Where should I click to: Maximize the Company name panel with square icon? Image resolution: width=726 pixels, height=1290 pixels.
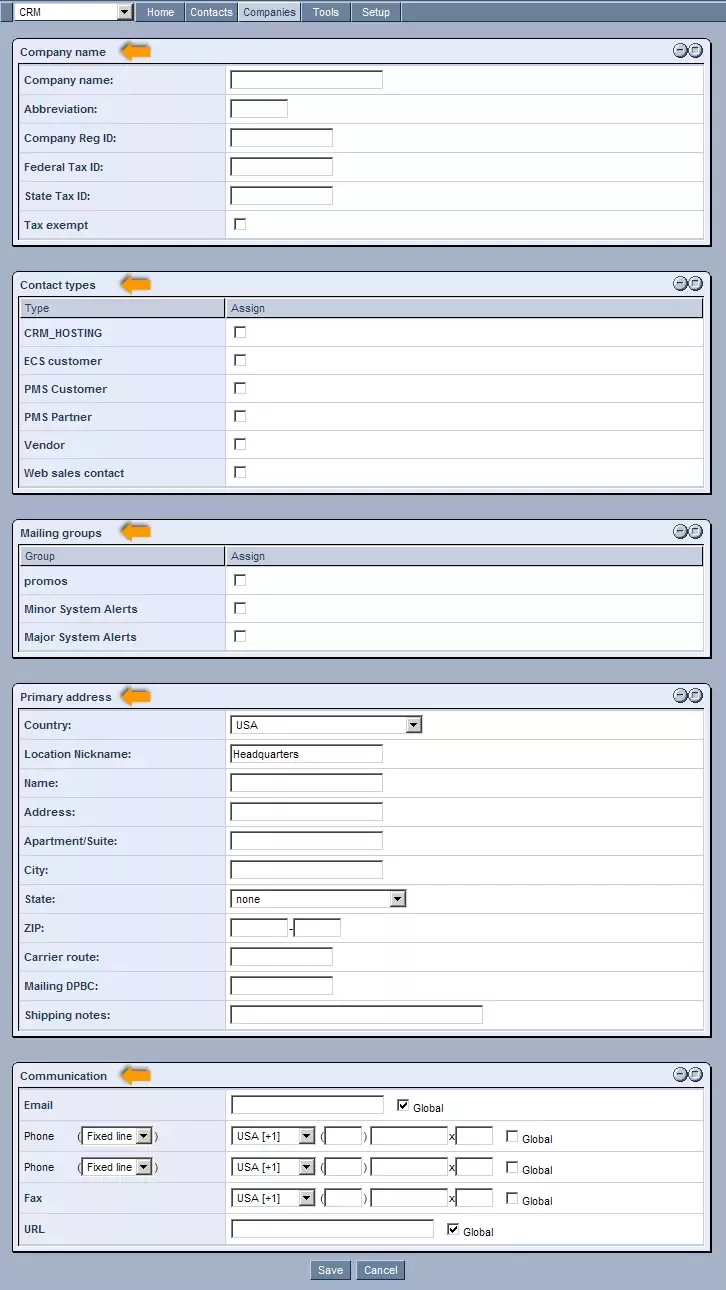pyautogui.click(x=695, y=50)
